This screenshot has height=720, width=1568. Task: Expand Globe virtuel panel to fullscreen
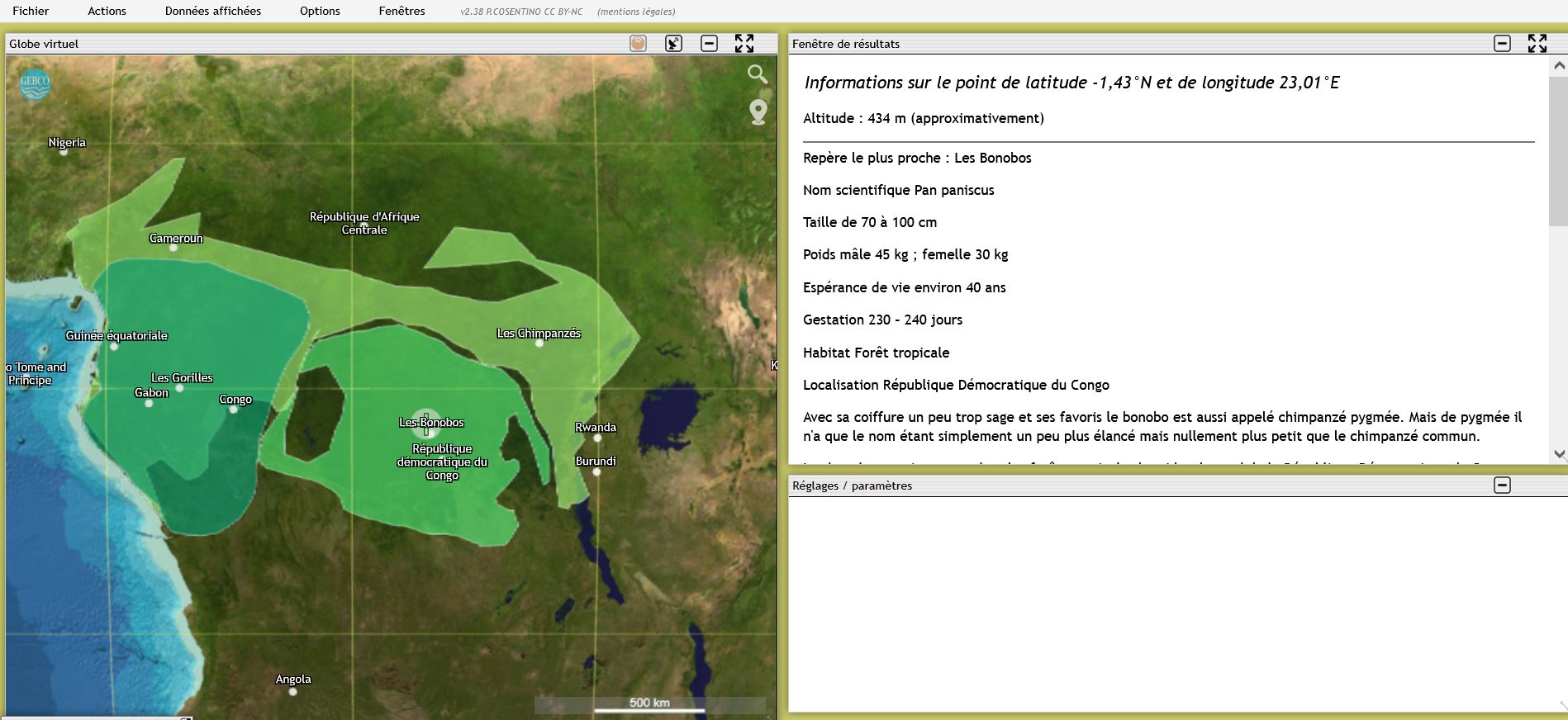(744, 44)
